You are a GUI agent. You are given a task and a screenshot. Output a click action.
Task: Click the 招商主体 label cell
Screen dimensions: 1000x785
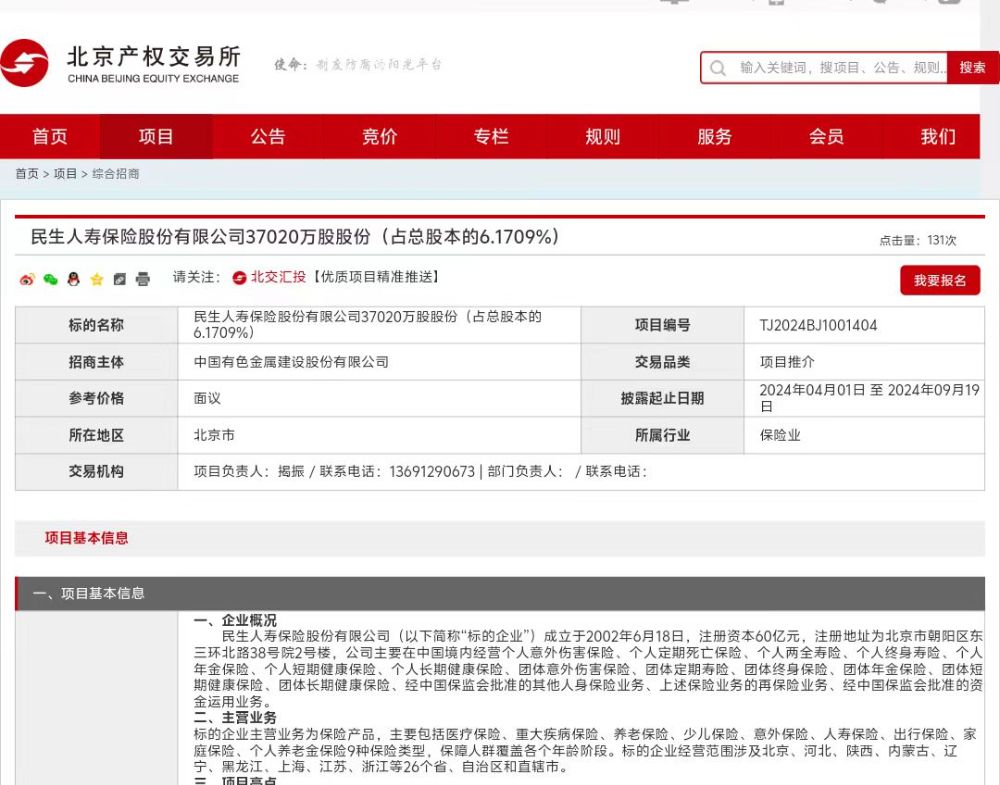point(96,362)
